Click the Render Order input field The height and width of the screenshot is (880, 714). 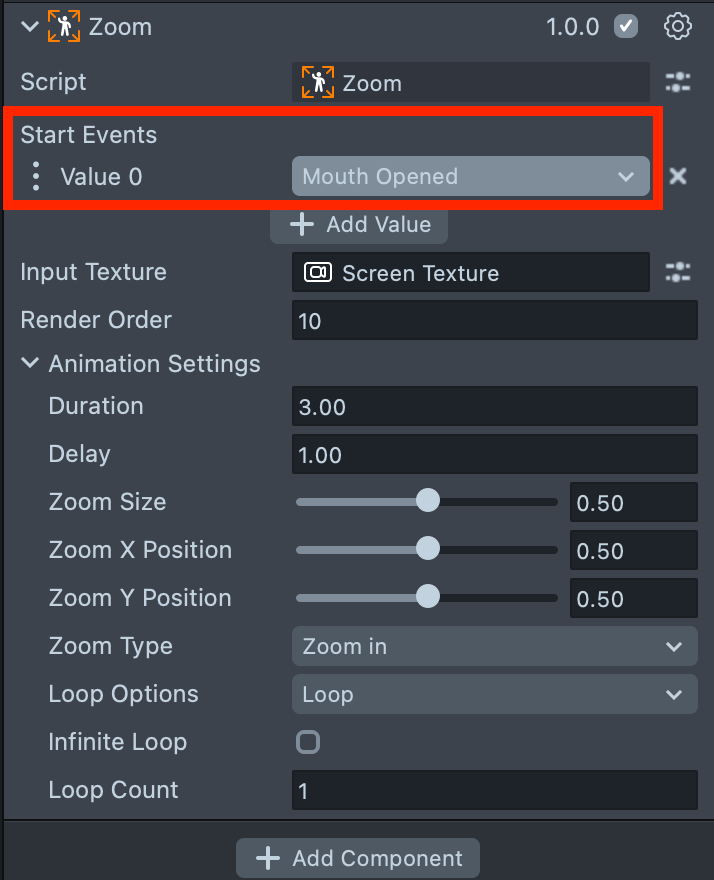(x=494, y=321)
